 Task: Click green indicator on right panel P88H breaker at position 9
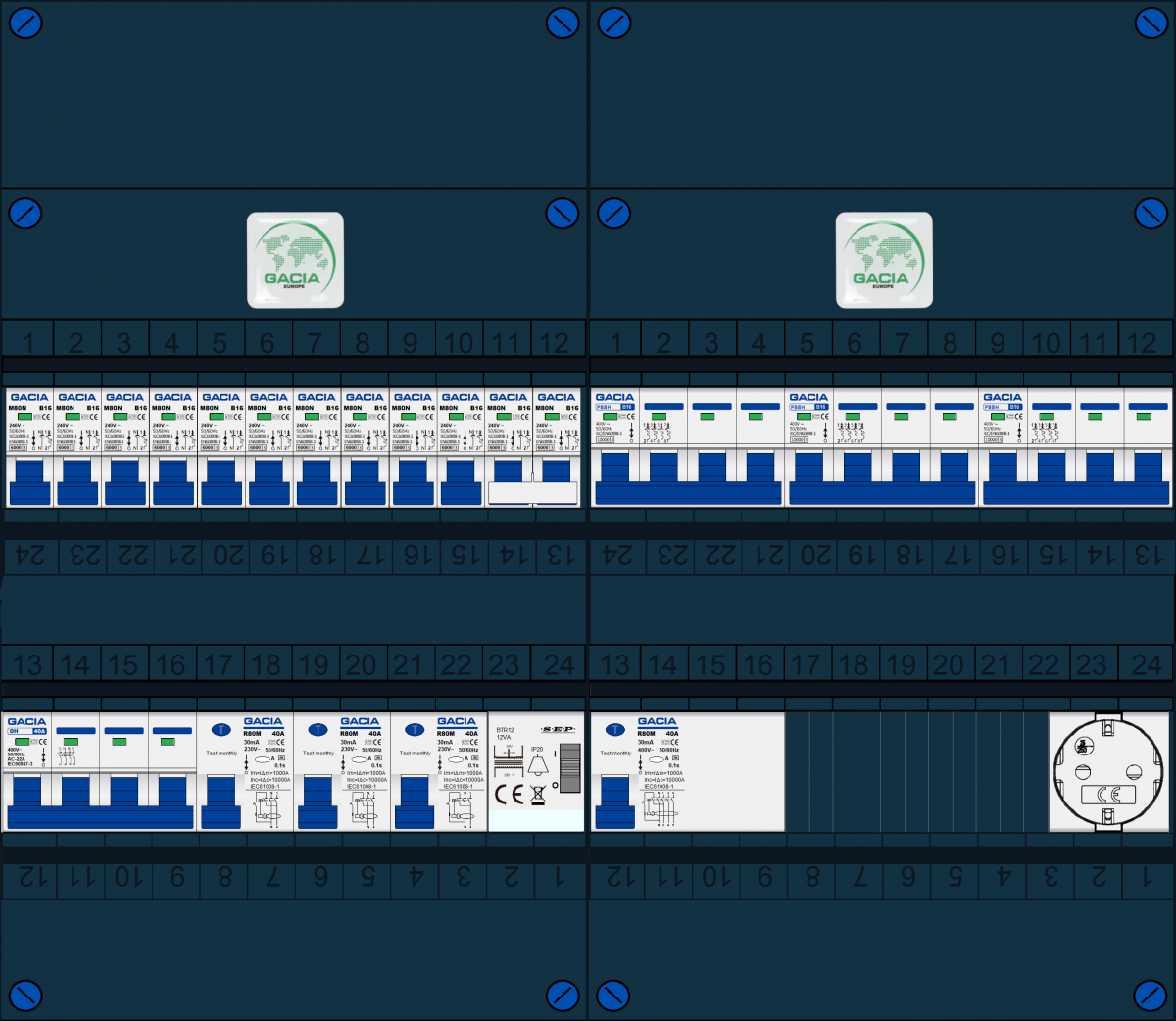1000,417
